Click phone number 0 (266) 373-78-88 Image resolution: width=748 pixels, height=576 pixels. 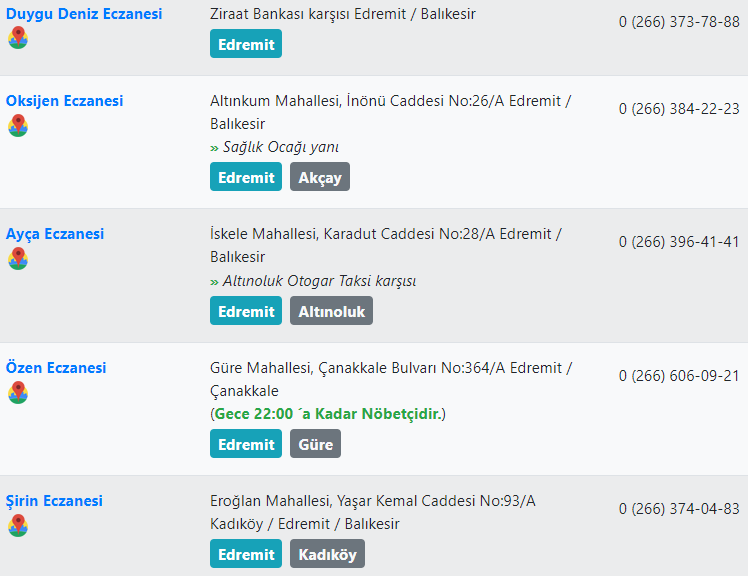[679, 22]
